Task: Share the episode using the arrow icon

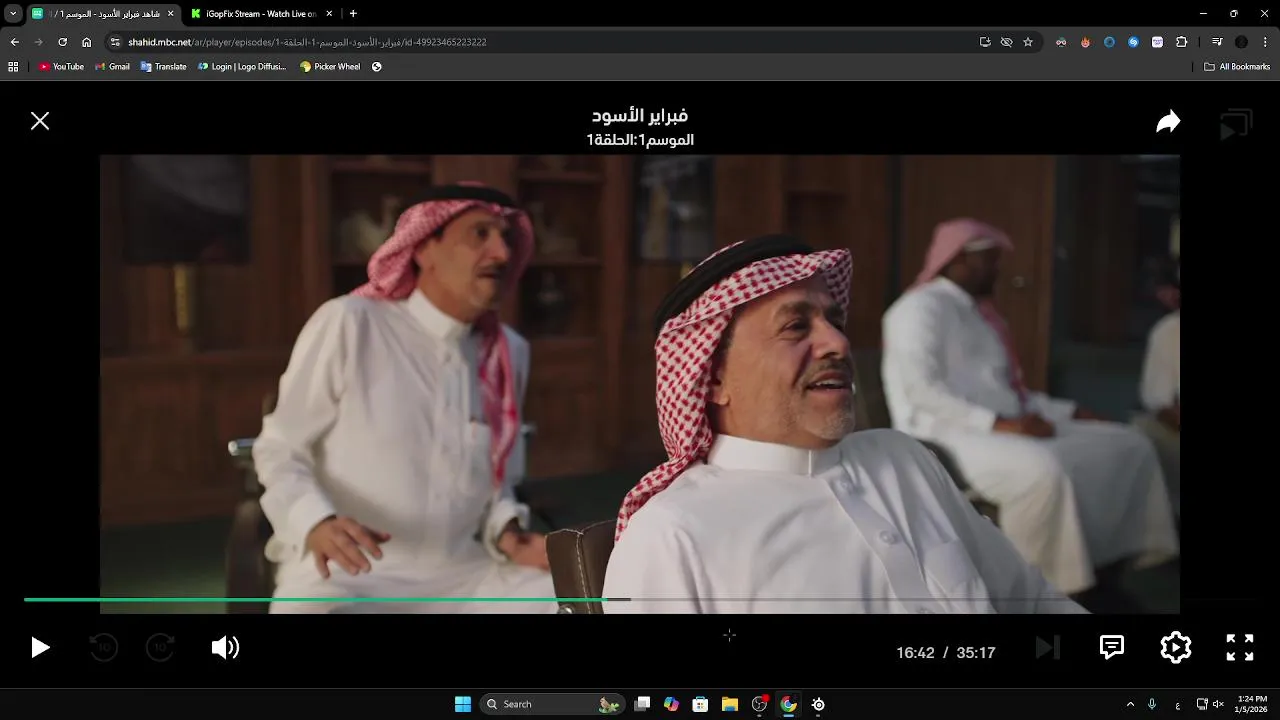Action: (x=1168, y=122)
